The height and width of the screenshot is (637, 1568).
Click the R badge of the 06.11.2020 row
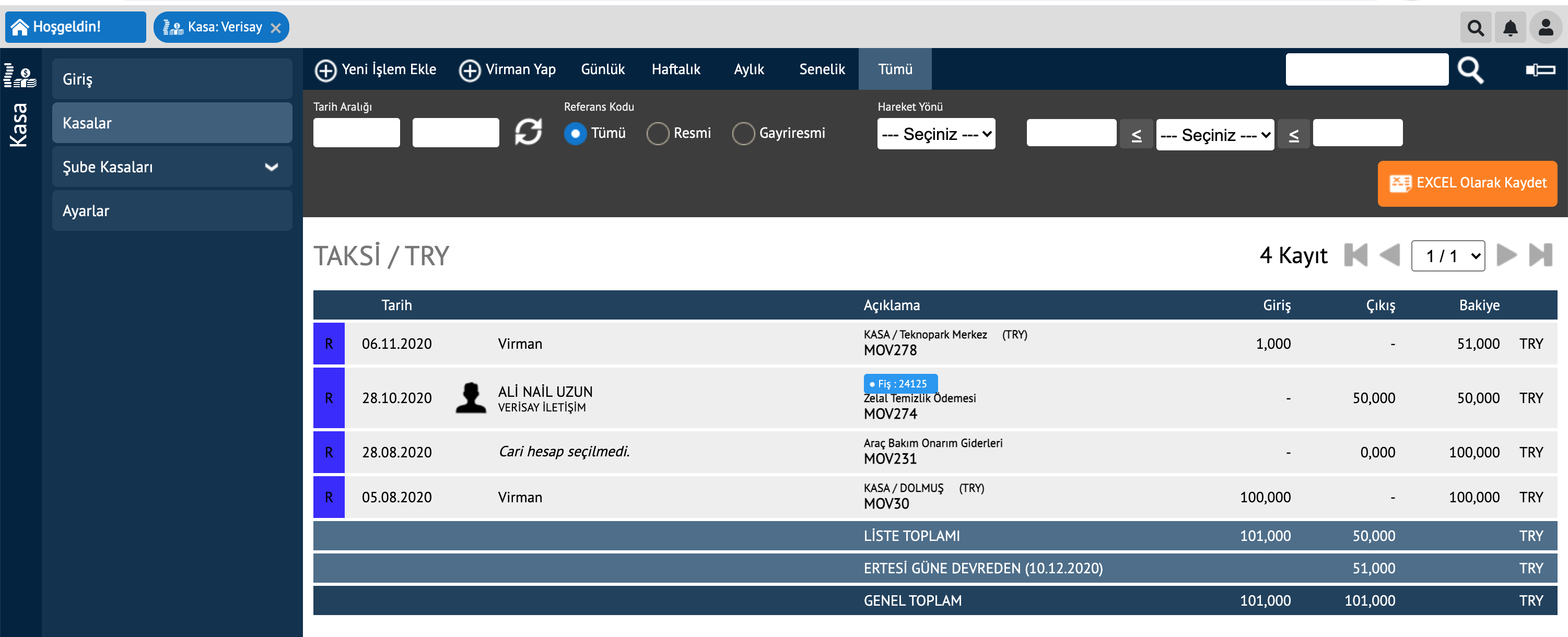[x=329, y=344]
